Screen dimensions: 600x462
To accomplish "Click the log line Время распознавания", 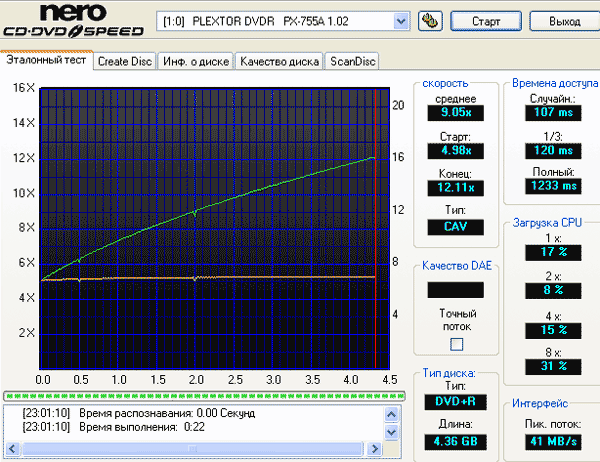I will (x=139, y=413).
